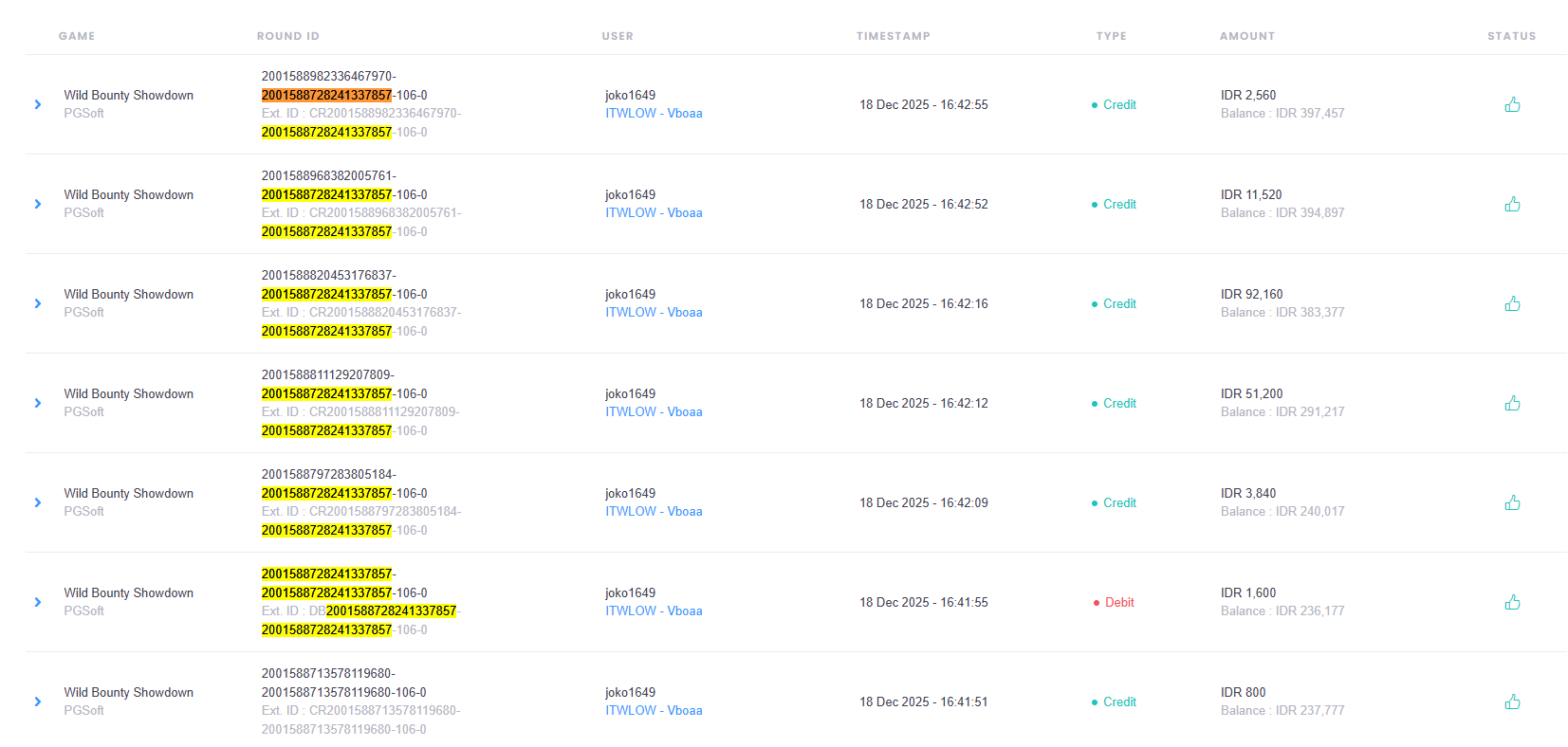The width and height of the screenshot is (1568, 747).
Task: Sort by the TIMESTAMP column header
Action: 893,36
